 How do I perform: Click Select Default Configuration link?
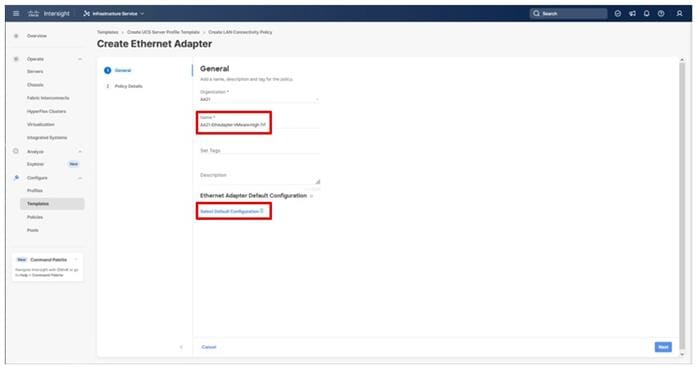[231, 211]
